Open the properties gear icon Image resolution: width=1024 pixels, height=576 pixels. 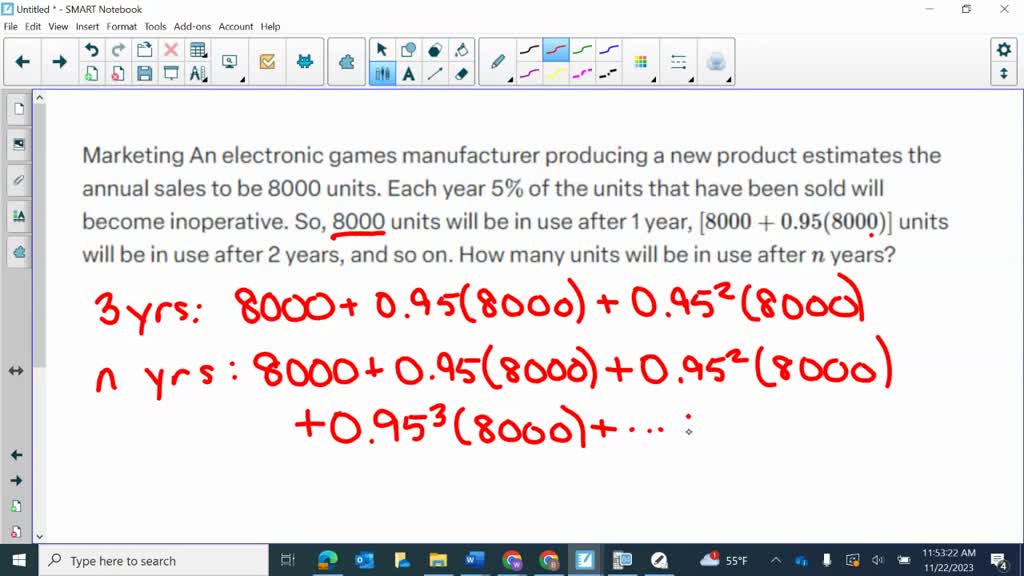[1005, 47]
